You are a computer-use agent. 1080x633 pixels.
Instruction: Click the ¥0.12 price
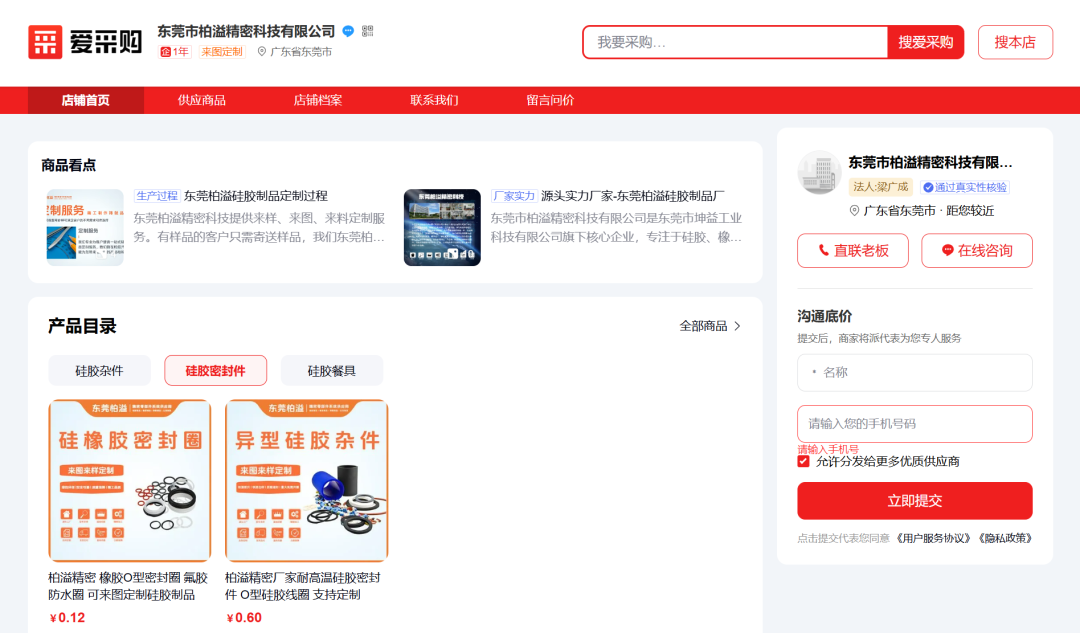click(68, 618)
